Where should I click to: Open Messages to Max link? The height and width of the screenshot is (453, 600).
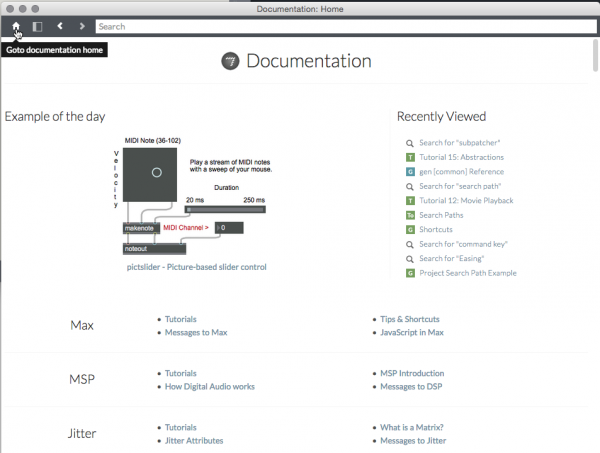click(x=196, y=332)
